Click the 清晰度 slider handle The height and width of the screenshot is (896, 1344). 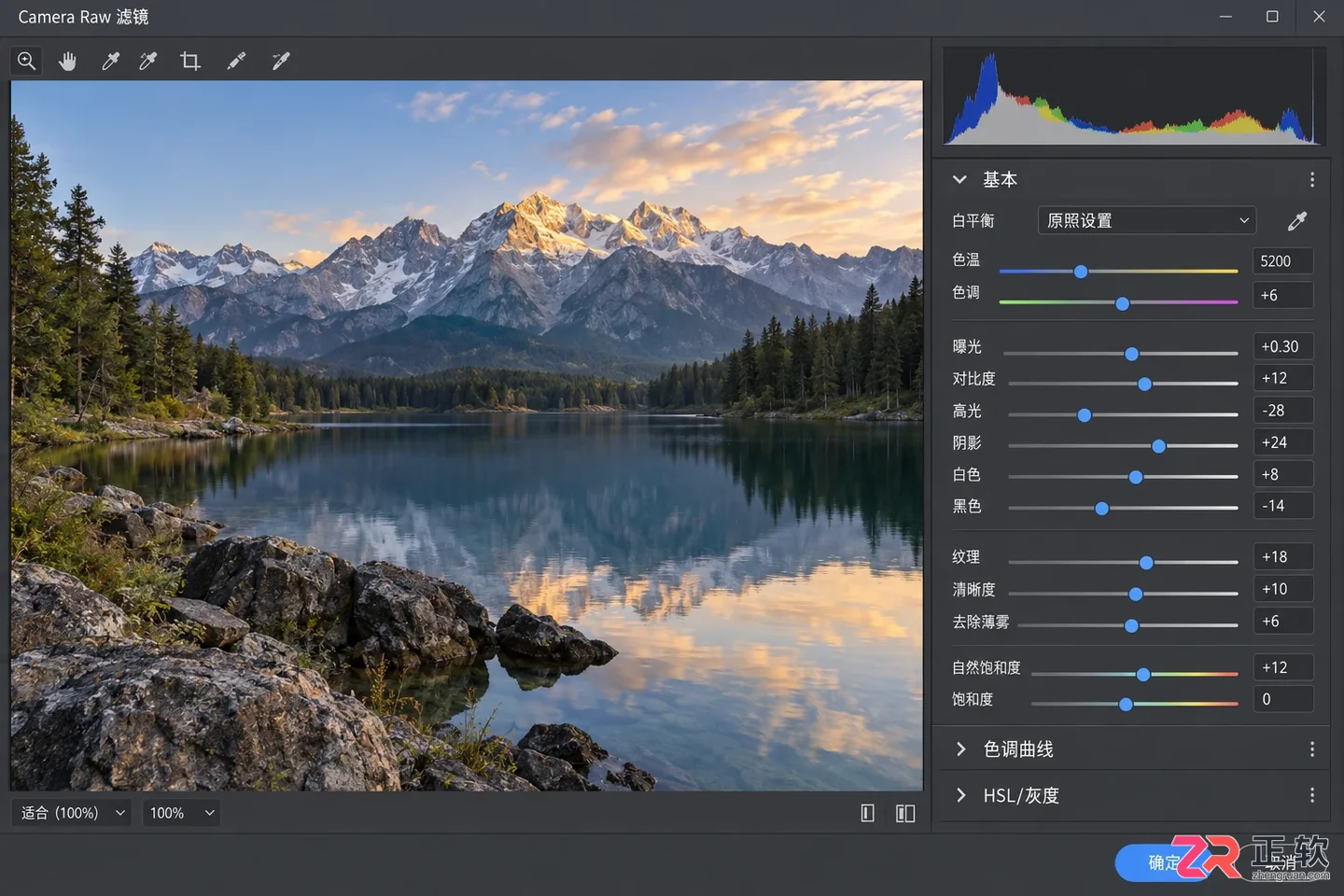[x=1136, y=594]
